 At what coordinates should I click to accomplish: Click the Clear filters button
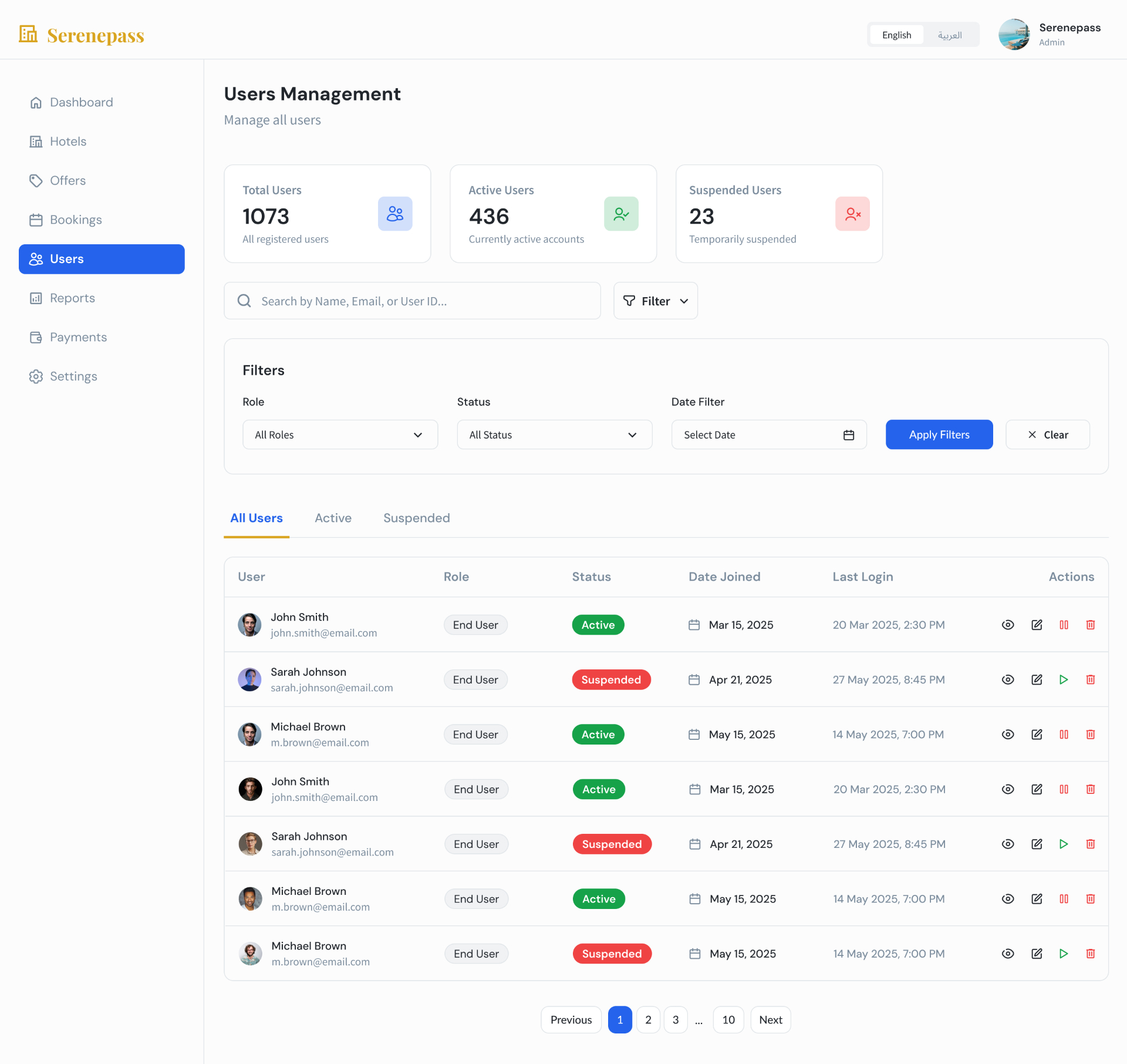point(1048,435)
